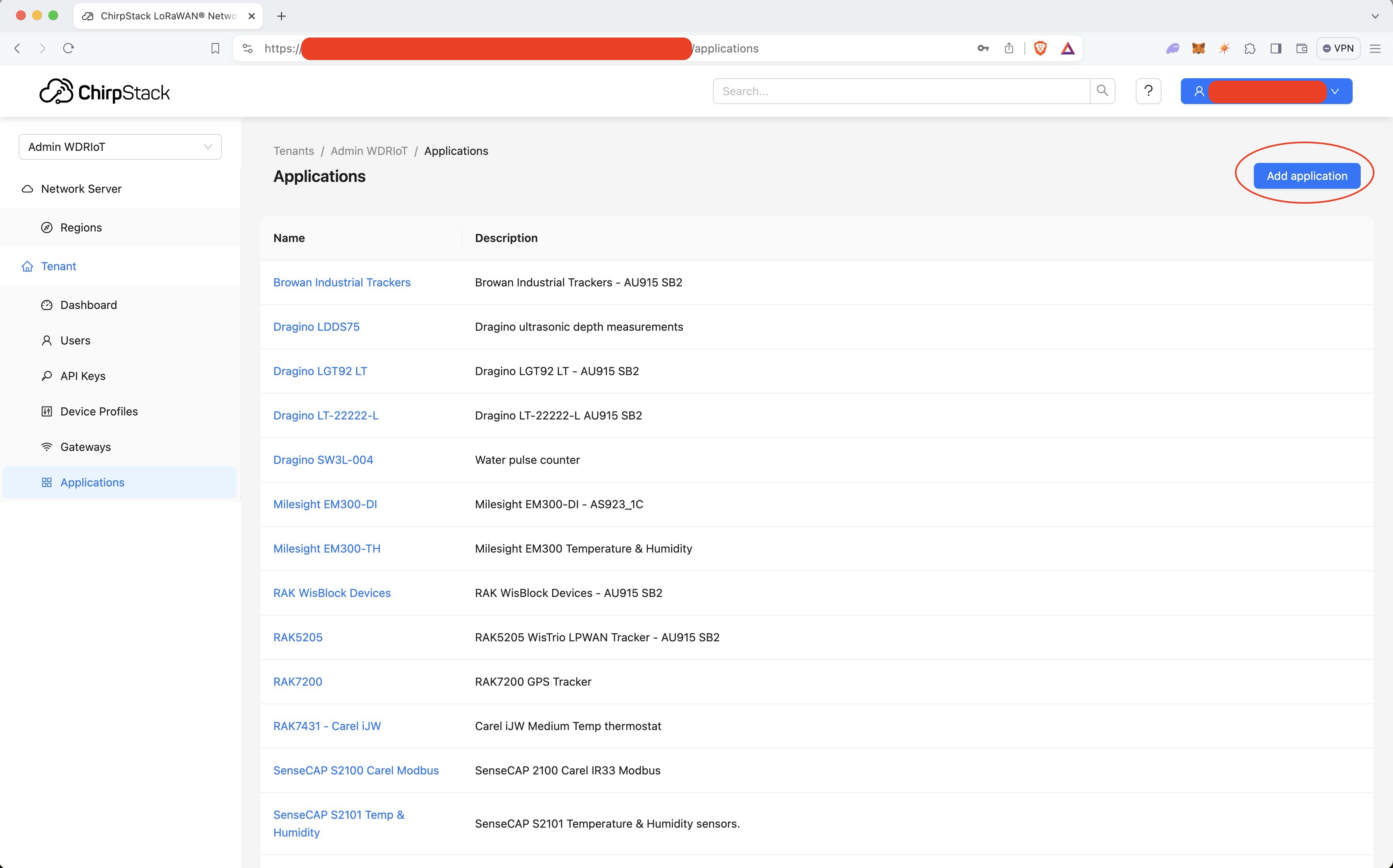The height and width of the screenshot is (868, 1393).
Task: Open the user account dropdown menu
Action: [x=1266, y=91]
